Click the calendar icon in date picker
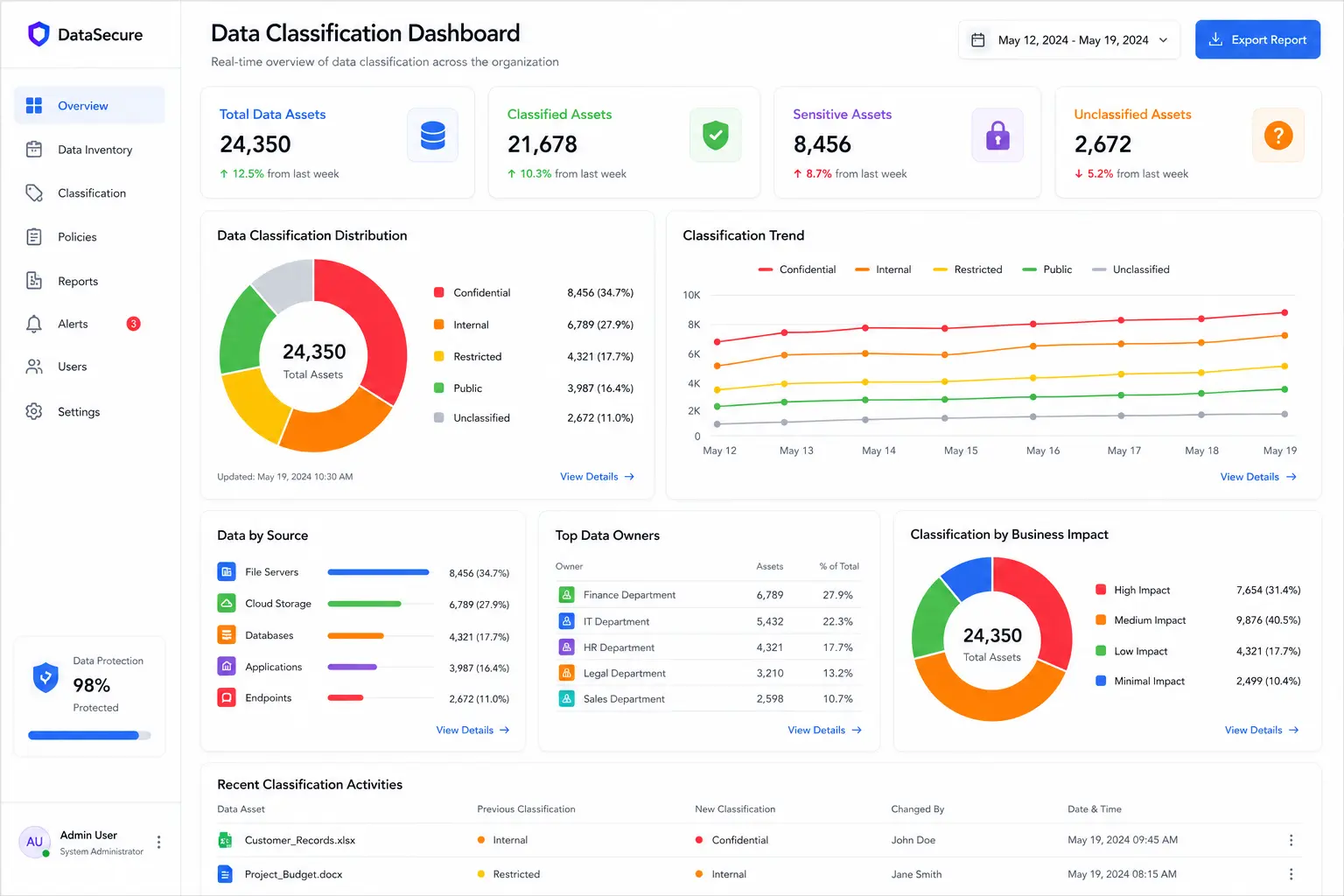This screenshot has width=1344, height=896. pyautogui.click(x=978, y=40)
